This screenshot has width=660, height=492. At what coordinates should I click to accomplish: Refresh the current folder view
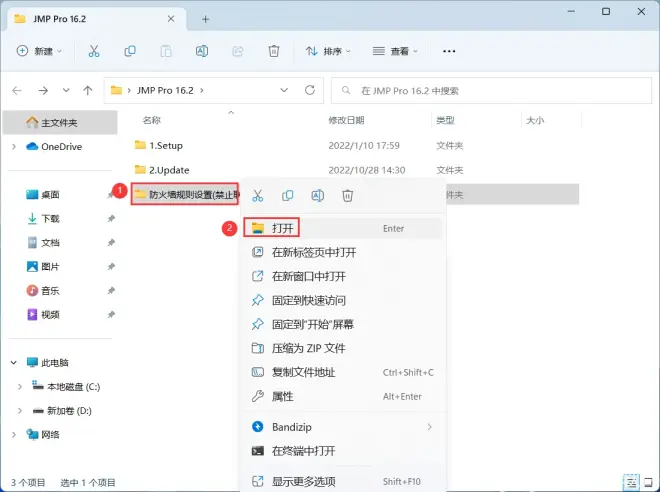coord(310,90)
